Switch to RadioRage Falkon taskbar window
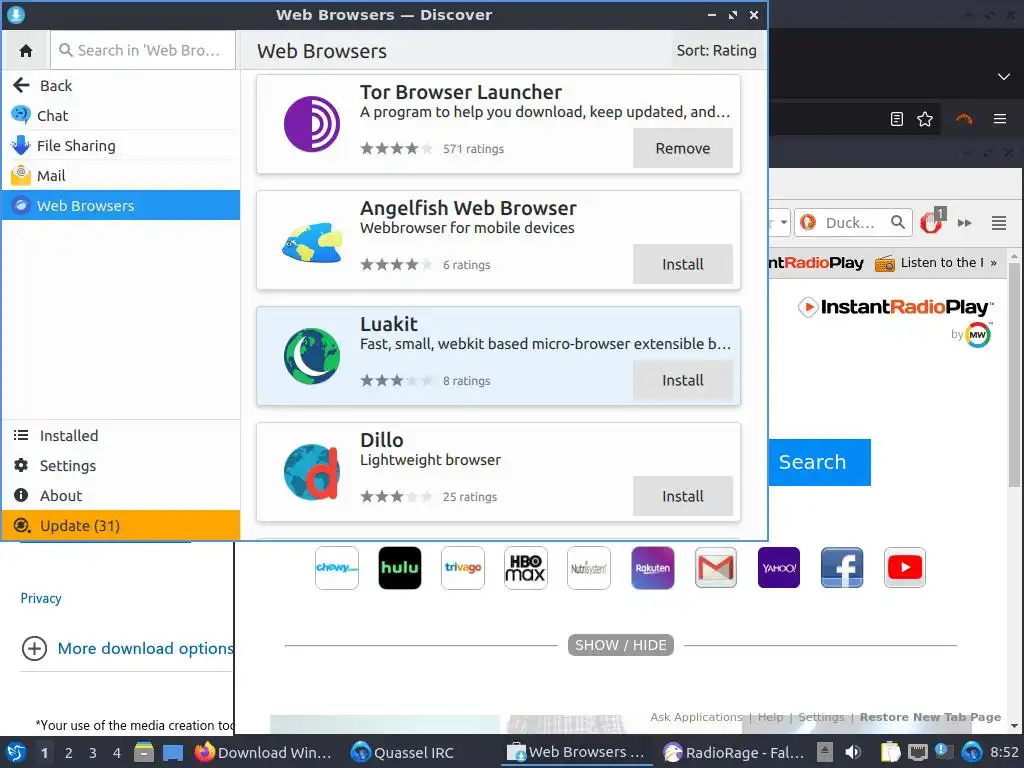 (733, 752)
